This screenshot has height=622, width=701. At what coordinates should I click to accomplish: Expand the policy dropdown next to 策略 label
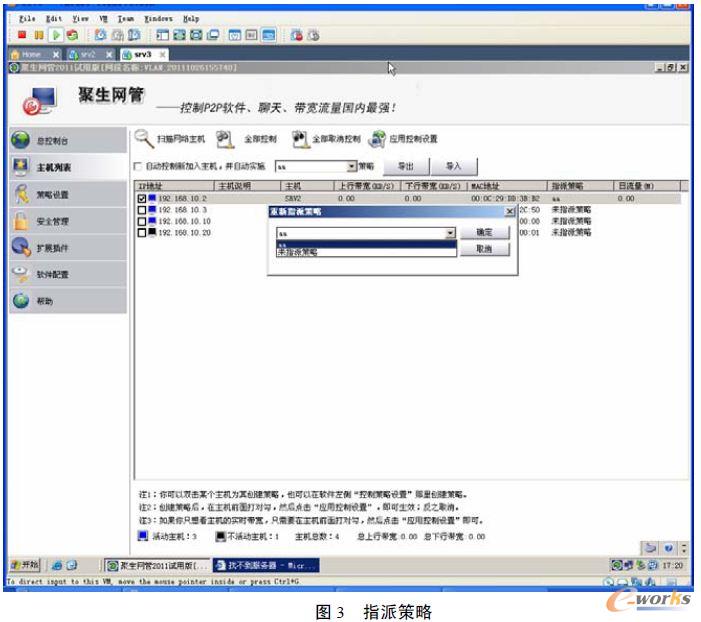(352, 166)
